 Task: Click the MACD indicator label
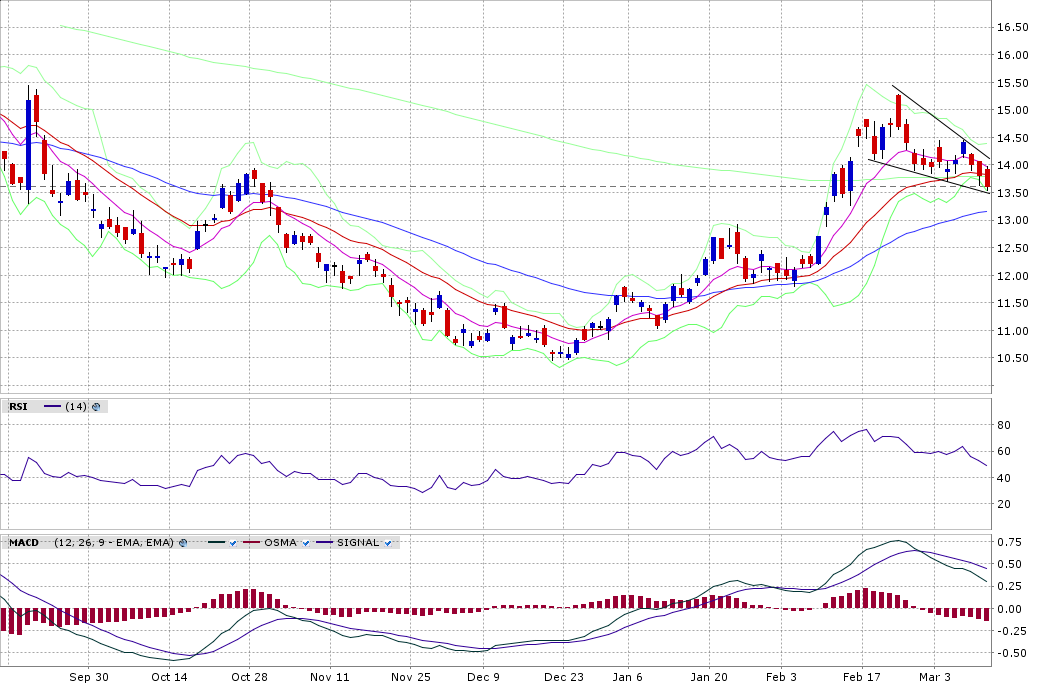point(24,543)
